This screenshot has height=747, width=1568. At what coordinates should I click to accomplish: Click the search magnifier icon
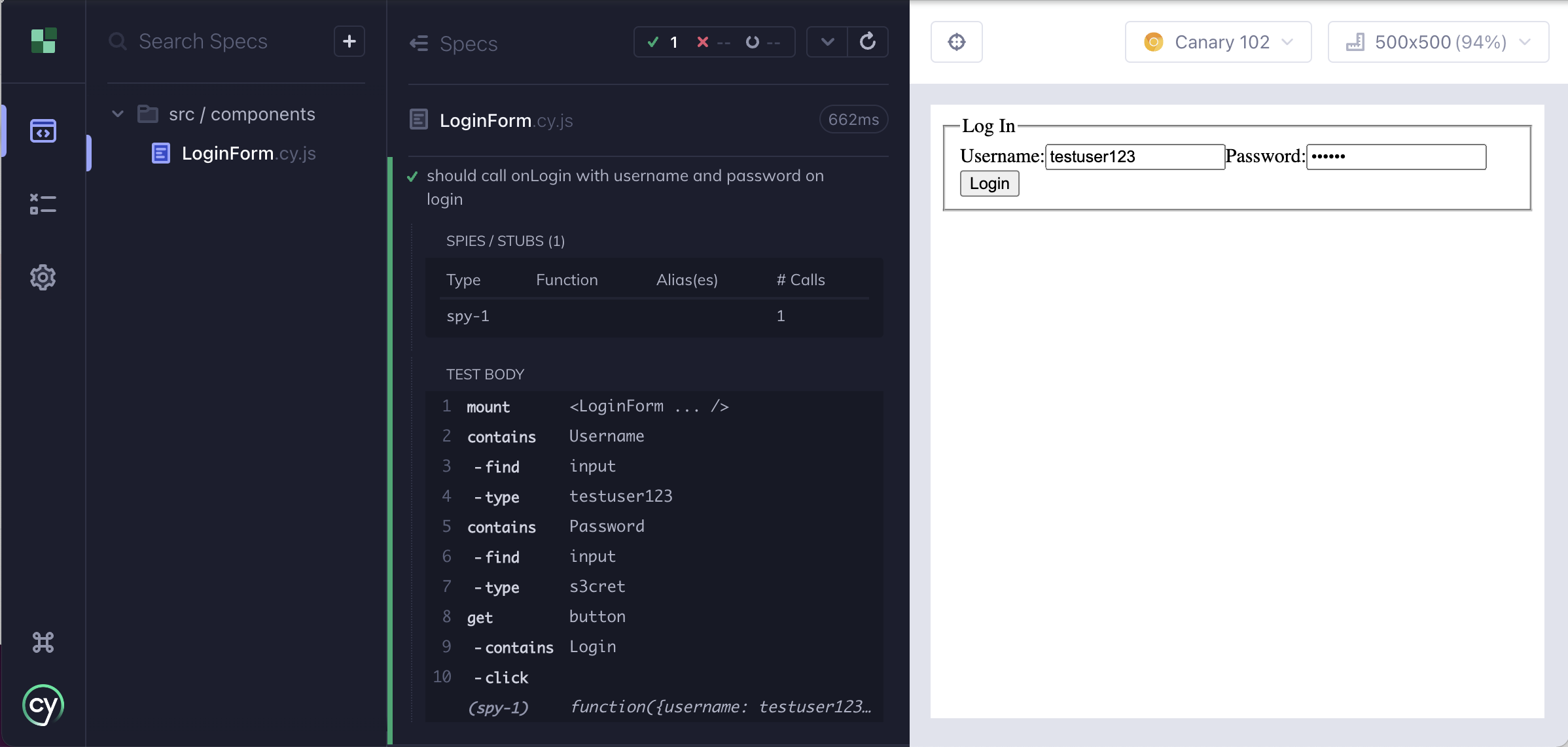118,41
